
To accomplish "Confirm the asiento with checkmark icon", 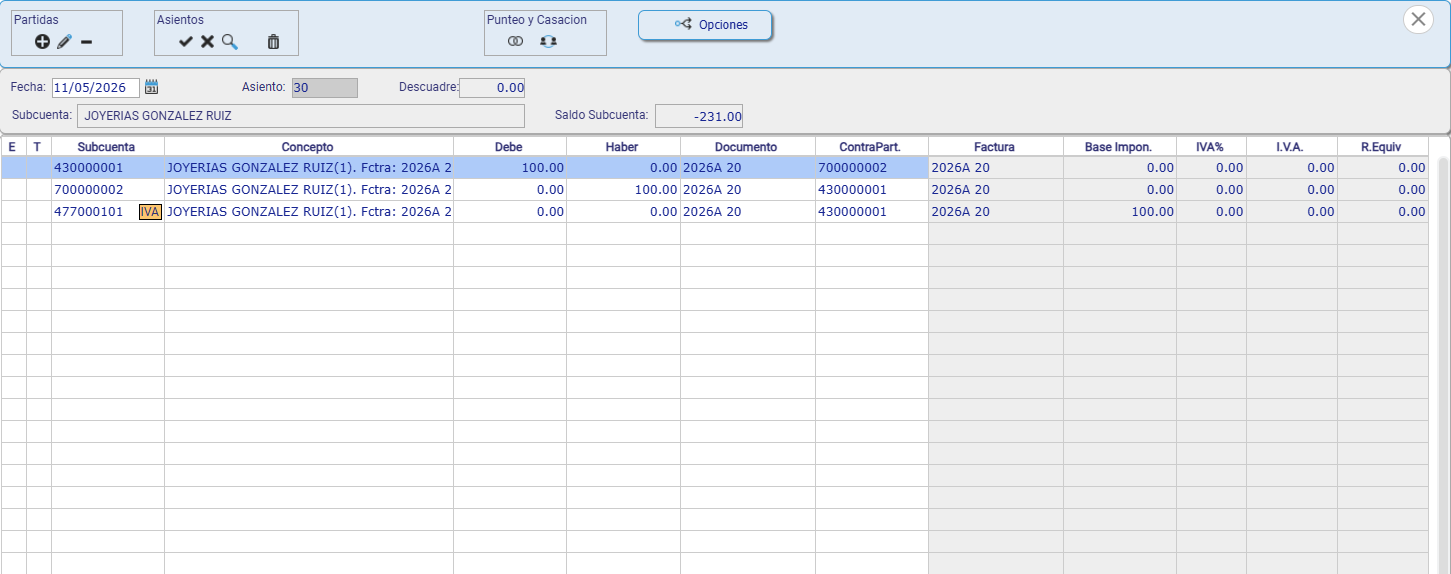I will tap(185, 42).
